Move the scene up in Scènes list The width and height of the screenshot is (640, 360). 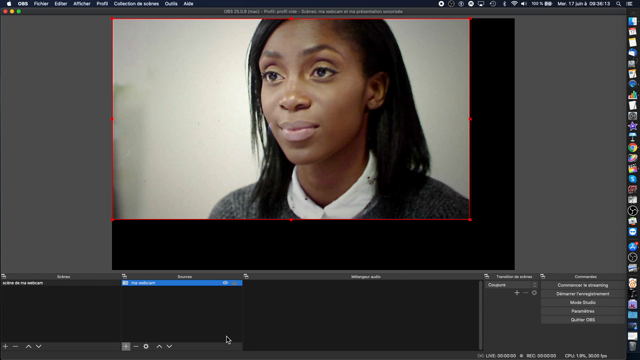click(29, 346)
